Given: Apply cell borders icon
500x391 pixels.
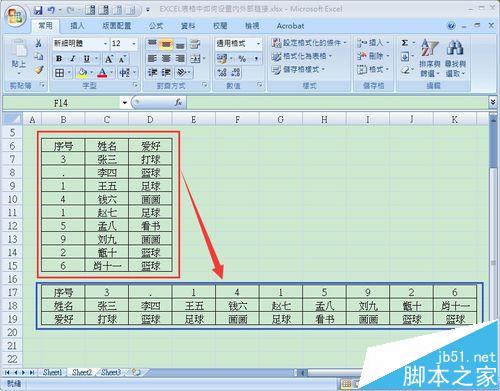Looking at the screenshot, I should coord(60,72).
